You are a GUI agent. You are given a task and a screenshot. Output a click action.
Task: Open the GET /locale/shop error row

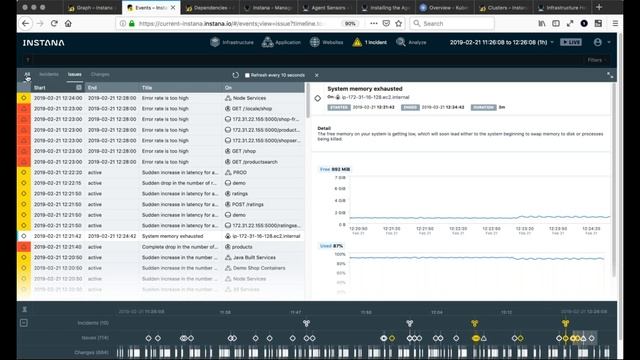(x=161, y=109)
